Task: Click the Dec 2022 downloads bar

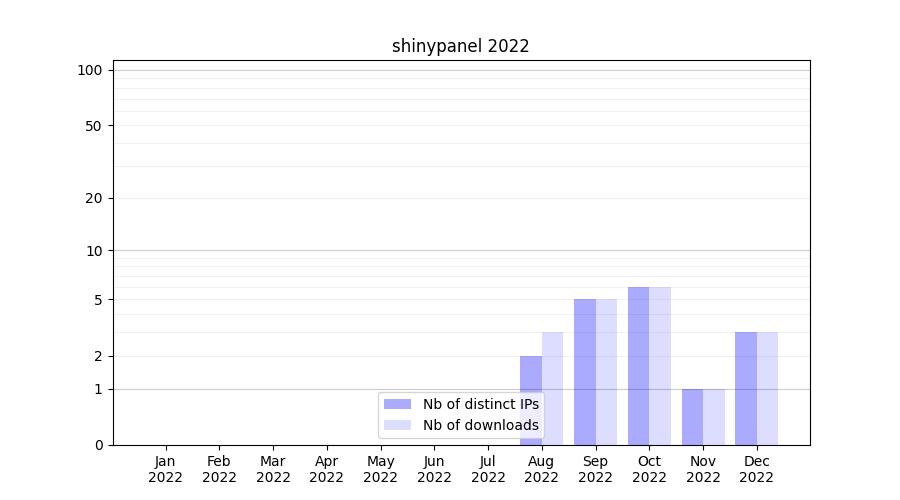Action: coord(767,388)
